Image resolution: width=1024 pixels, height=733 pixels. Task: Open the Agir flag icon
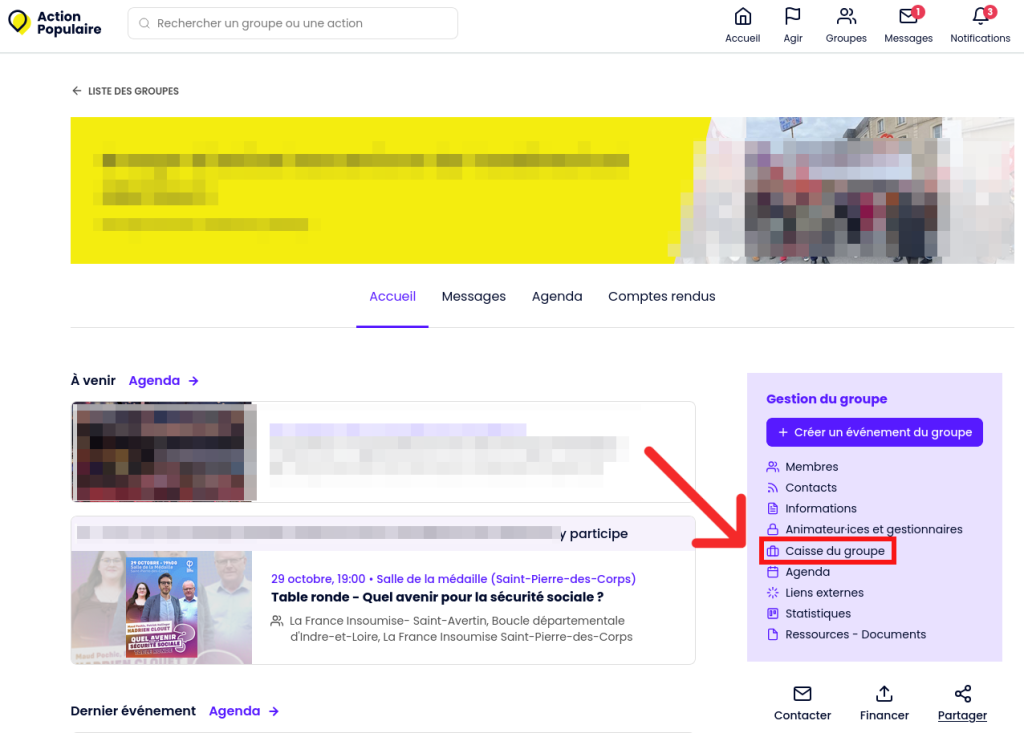[x=793, y=16]
